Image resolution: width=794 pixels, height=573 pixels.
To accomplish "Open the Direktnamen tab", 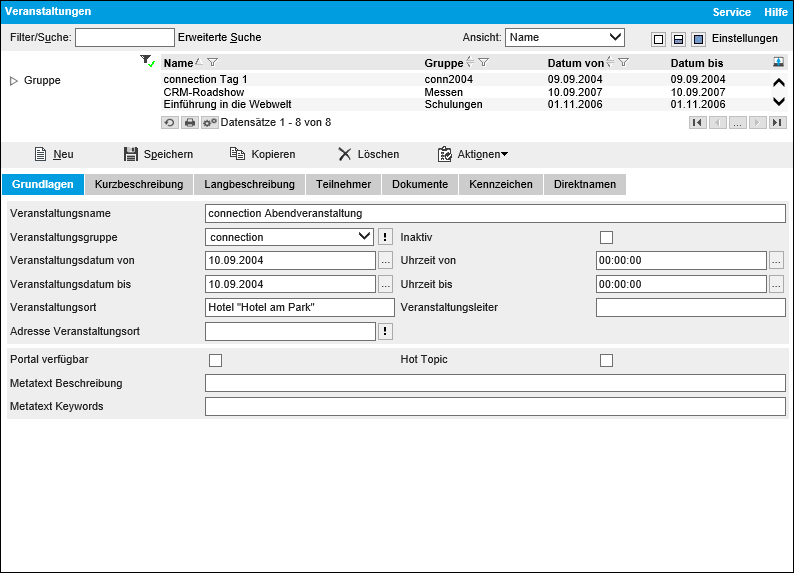I will [585, 184].
